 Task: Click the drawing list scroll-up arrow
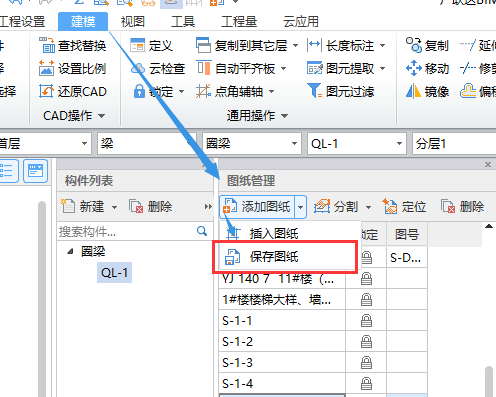click(x=489, y=227)
